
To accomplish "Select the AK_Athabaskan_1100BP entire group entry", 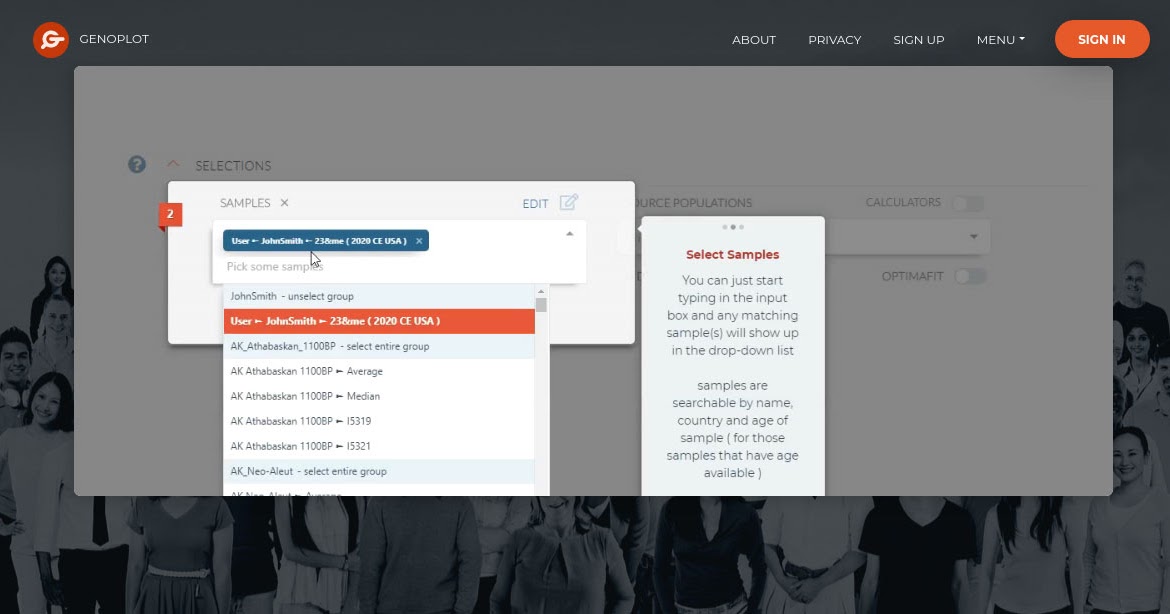I will click(x=330, y=345).
